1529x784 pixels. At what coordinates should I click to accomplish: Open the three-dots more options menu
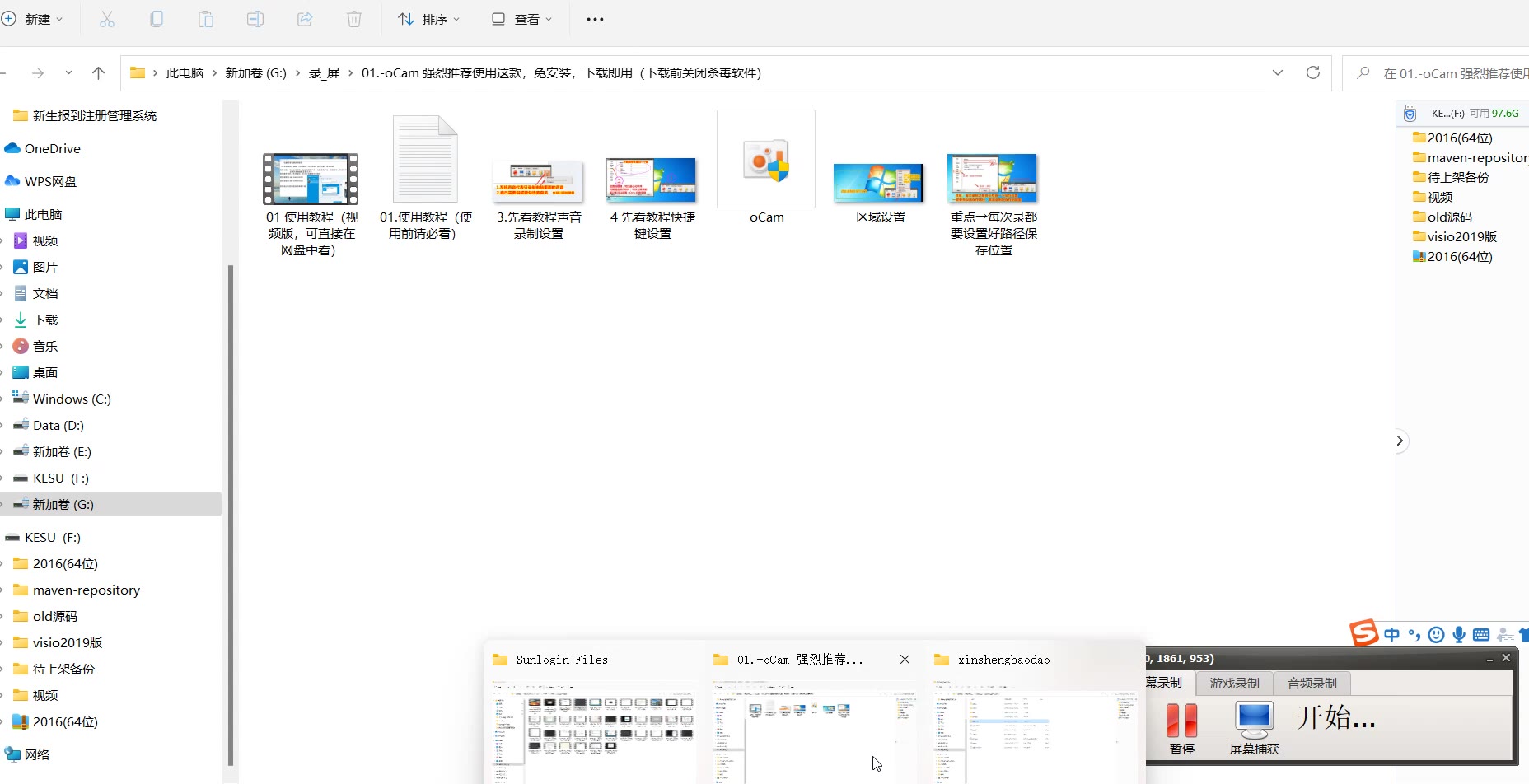click(x=595, y=19)
